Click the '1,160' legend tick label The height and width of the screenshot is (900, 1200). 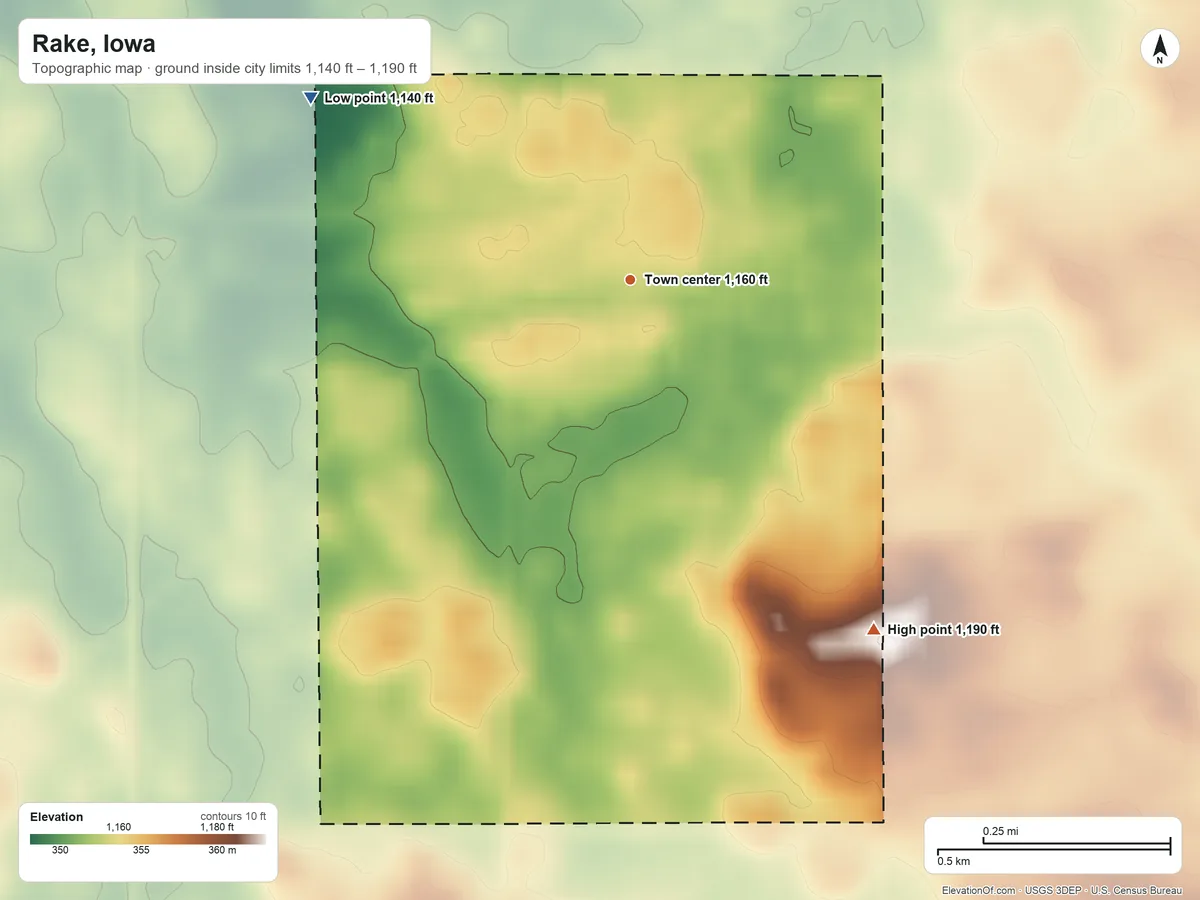tap(118, 827)
